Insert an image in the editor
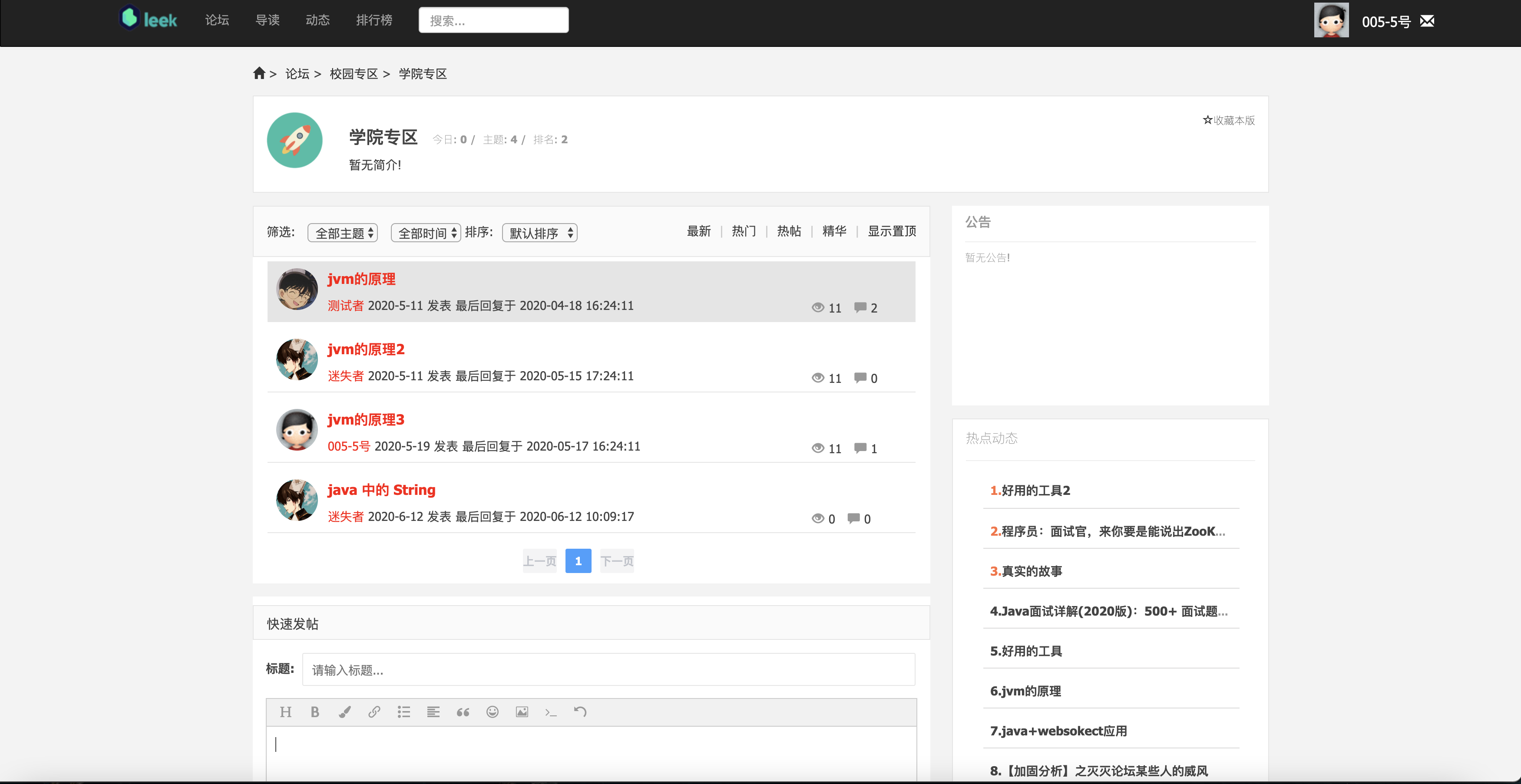1521x784 pixels. [x=522, y=712]
